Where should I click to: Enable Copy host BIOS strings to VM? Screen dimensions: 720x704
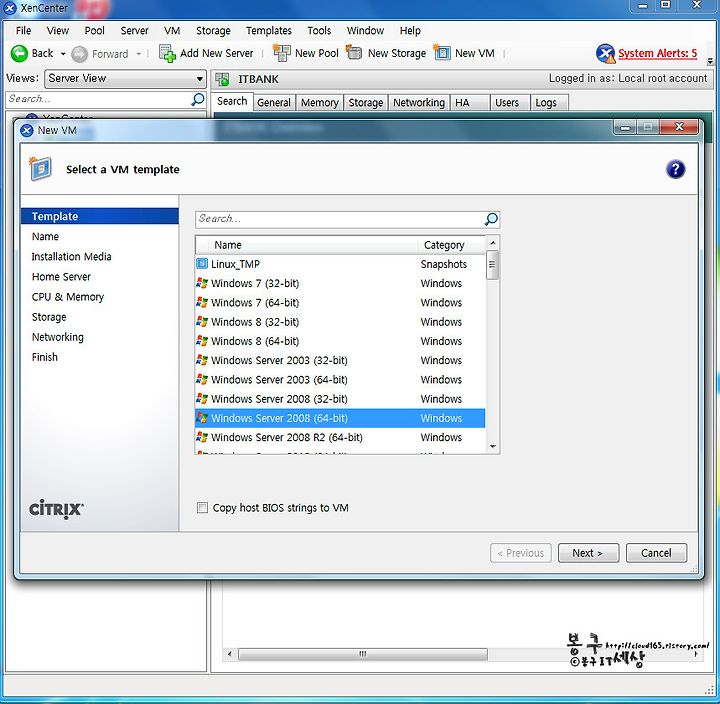(202, 507)
